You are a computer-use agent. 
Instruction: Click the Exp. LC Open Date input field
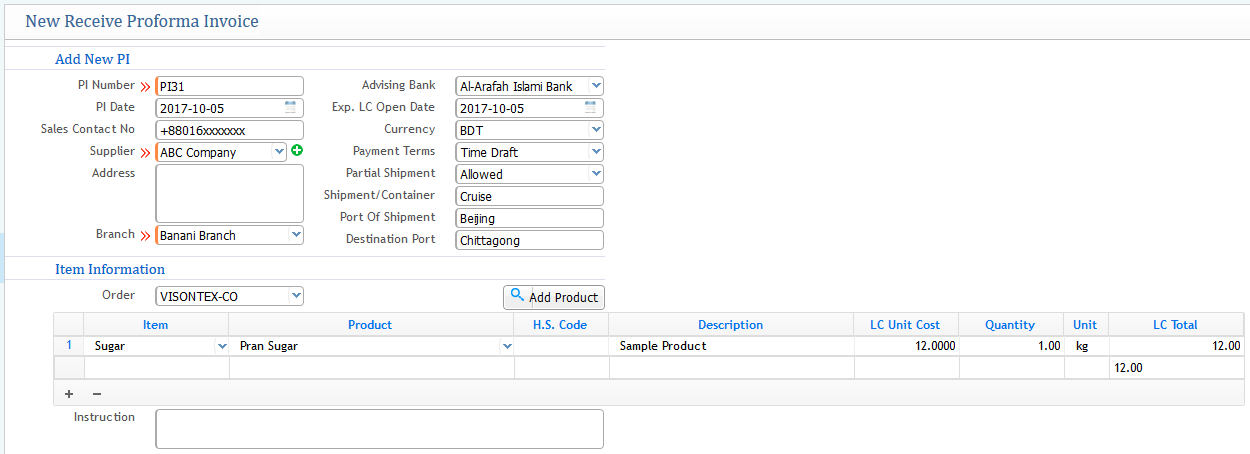coord(529,108)
